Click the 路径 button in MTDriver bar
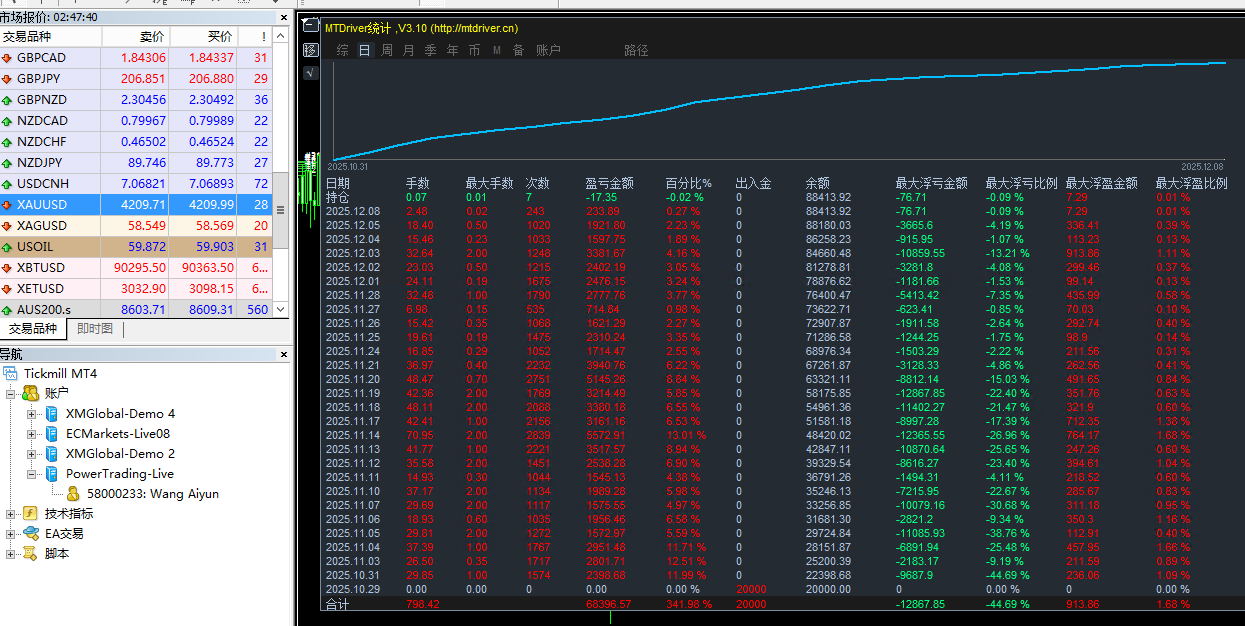This screenshot has width=1245, height=626. [x=637, y=50]
